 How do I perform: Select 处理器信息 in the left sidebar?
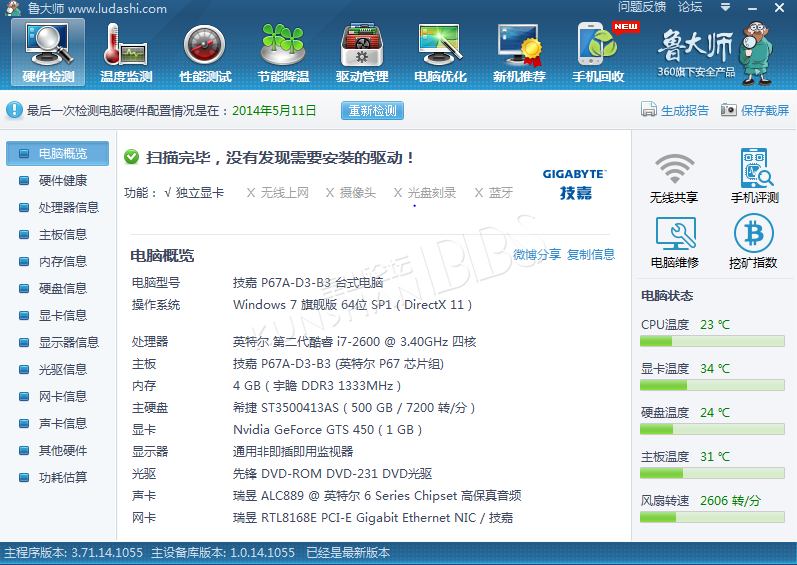point(68,208)
